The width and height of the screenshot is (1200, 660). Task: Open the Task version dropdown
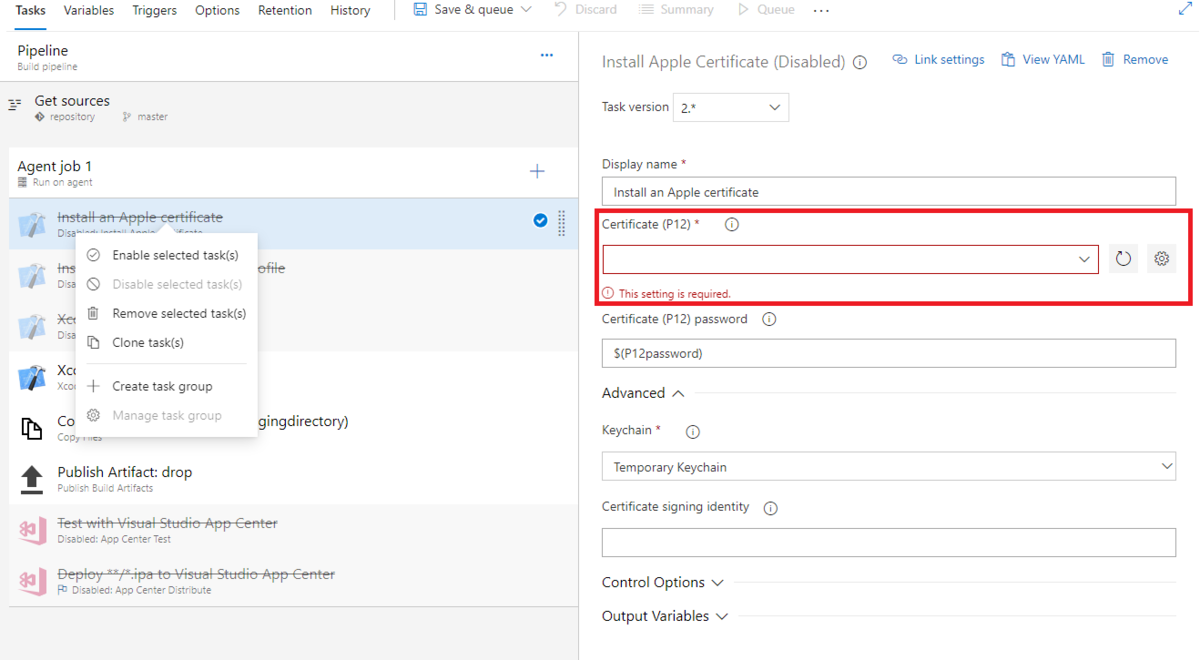coord(730,108)
